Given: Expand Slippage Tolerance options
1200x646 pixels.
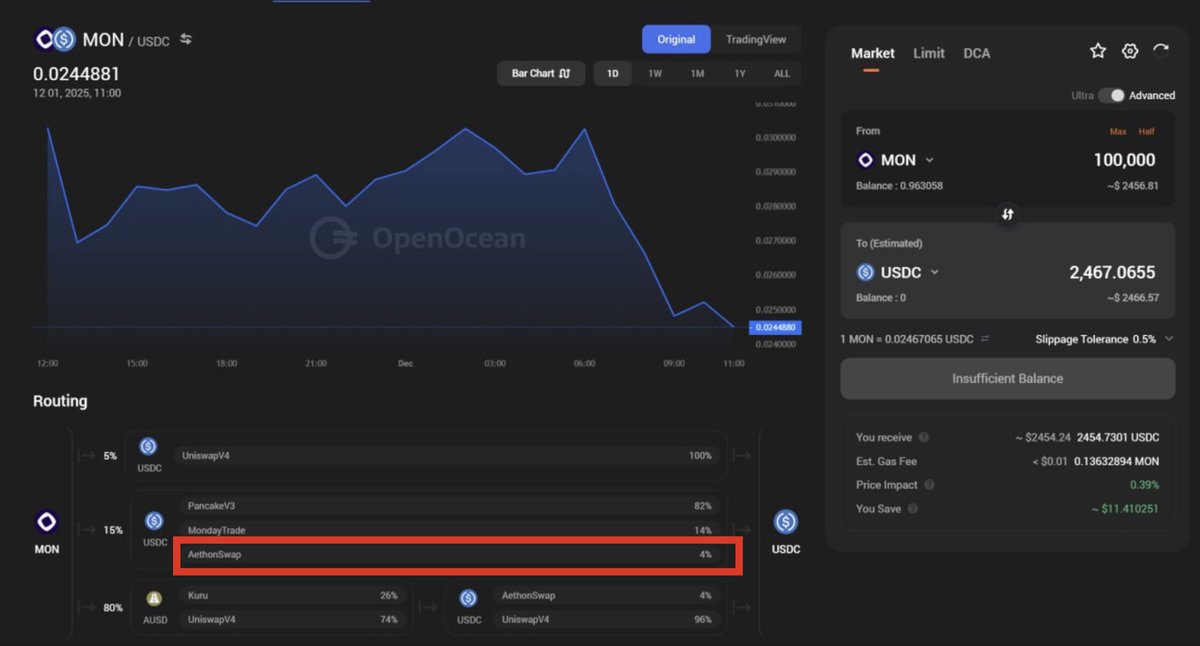Looking at the screenshot, I should point(1169,339).
